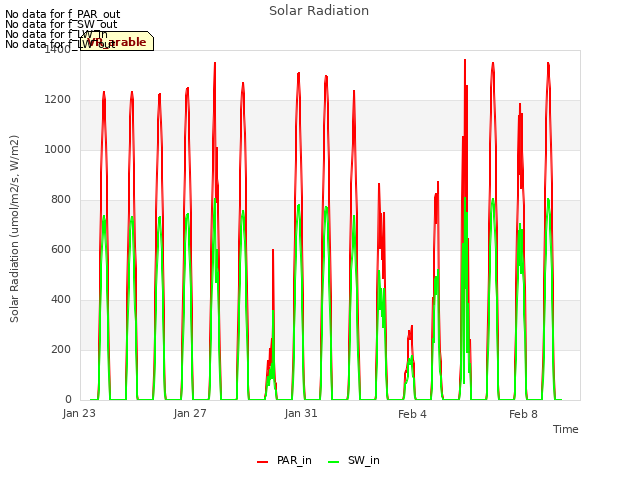Click the Feb 8 x-axis label

[523, 414]
